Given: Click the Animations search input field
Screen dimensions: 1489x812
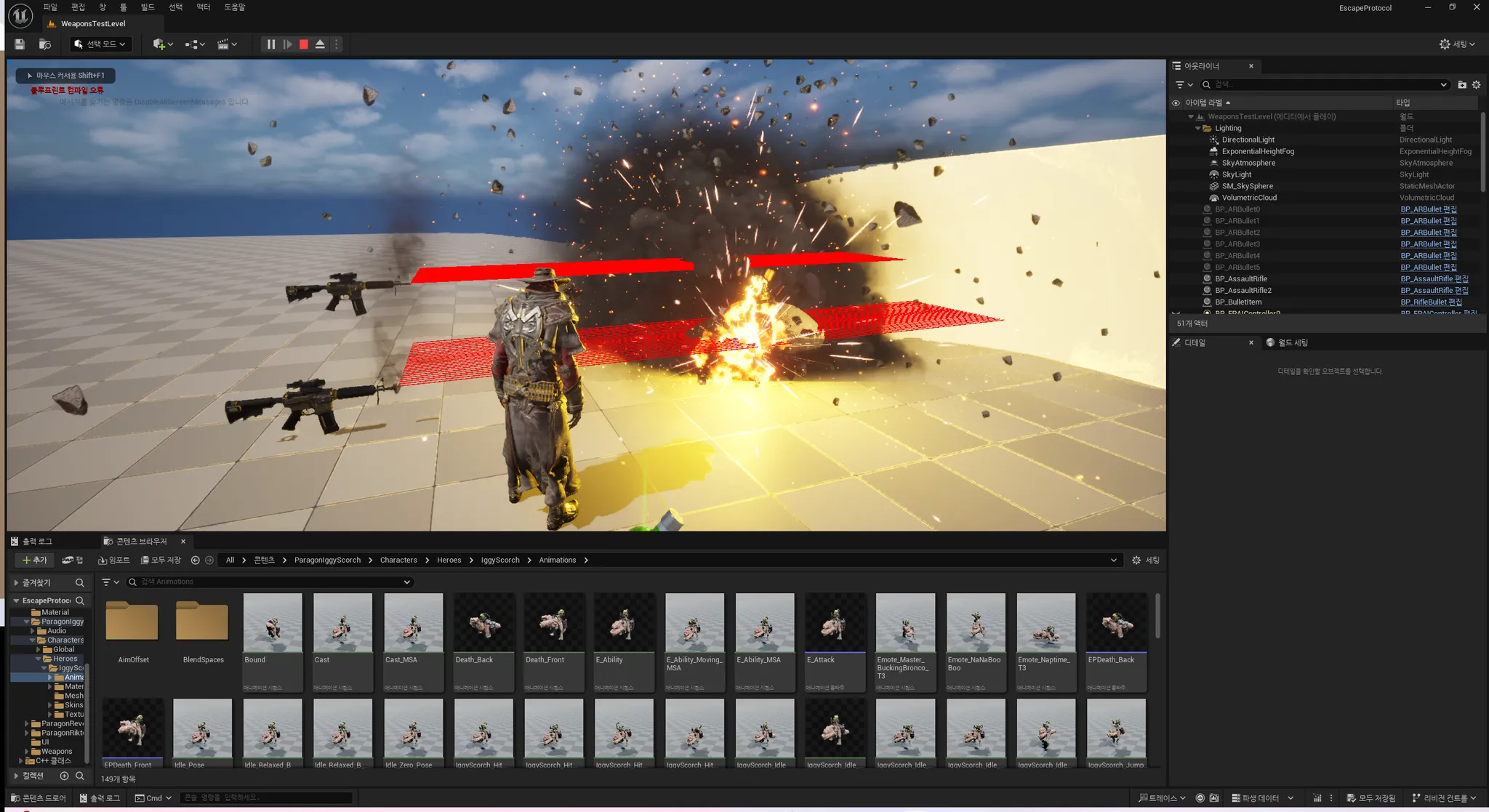Looking at the screenshot, I should (269, 582).
